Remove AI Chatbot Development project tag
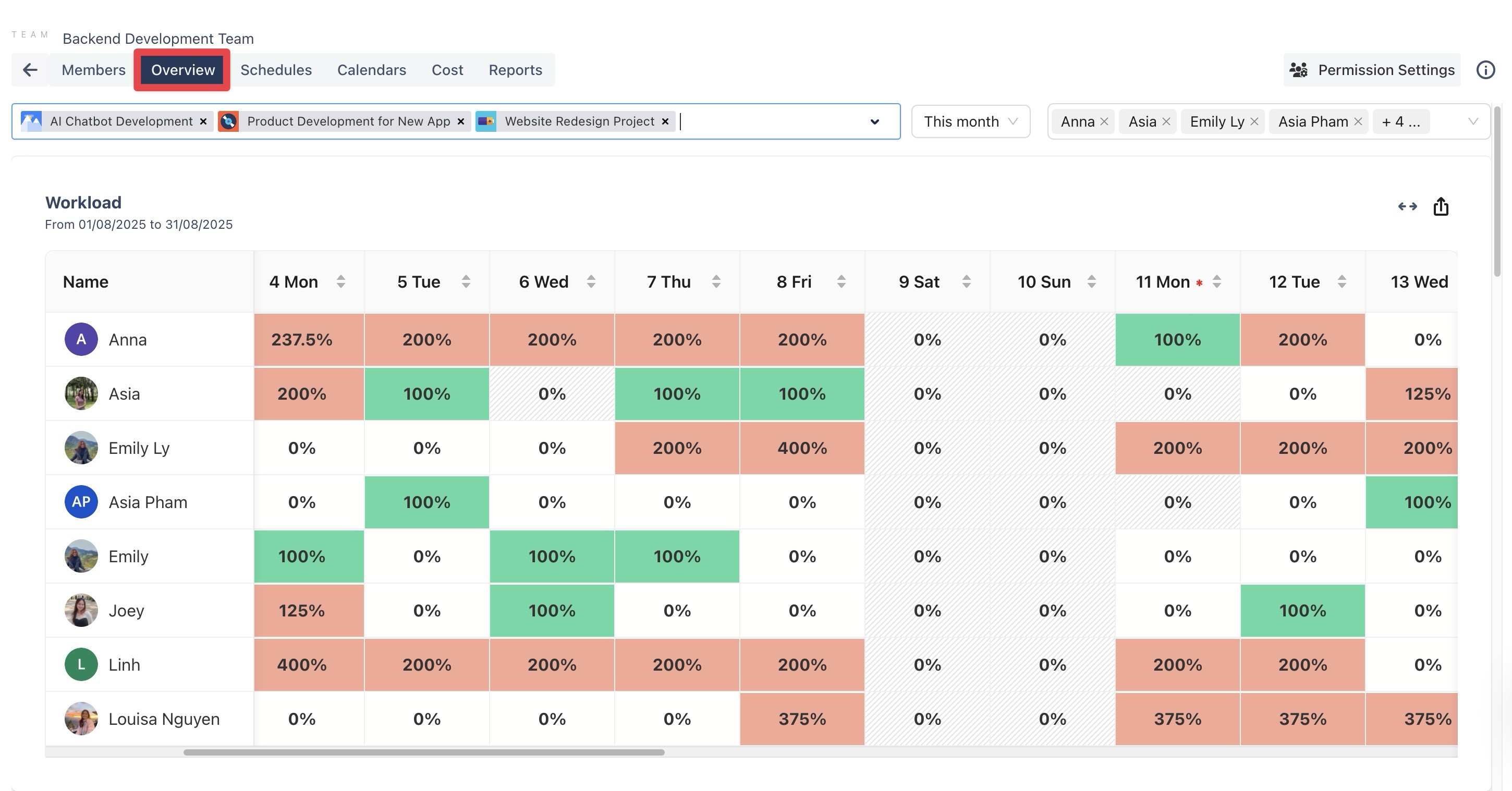 [x=203, y=121]
